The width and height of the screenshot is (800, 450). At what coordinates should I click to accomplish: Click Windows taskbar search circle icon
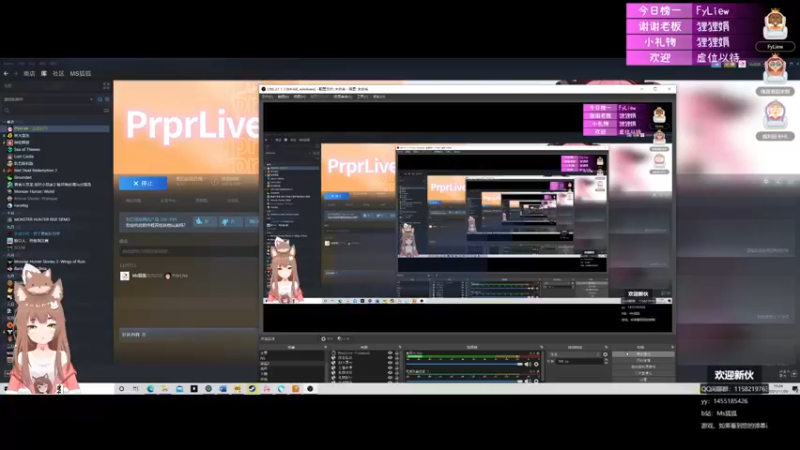click(x=121, y=389)
